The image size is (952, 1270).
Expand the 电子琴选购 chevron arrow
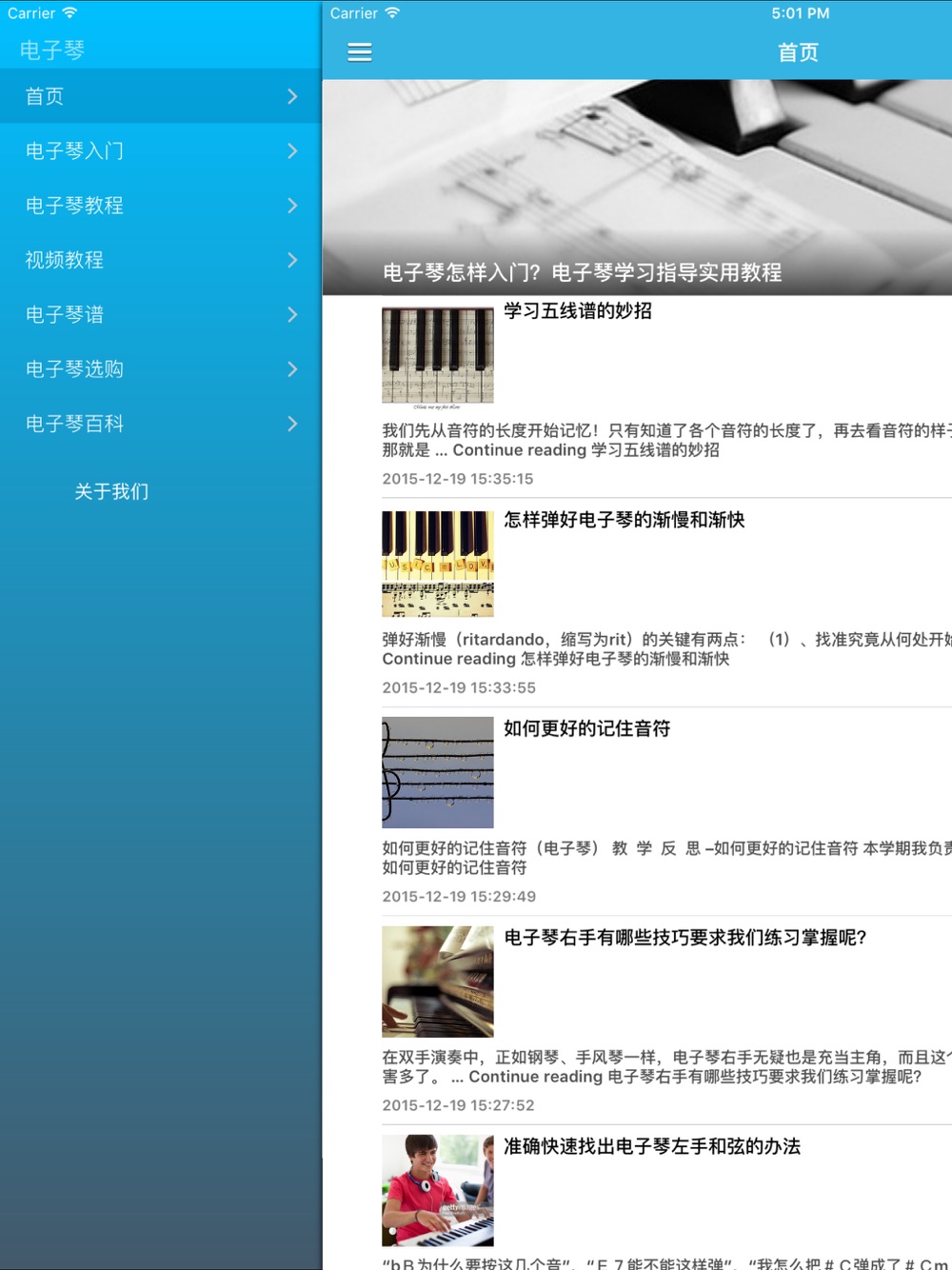[292, 369]
